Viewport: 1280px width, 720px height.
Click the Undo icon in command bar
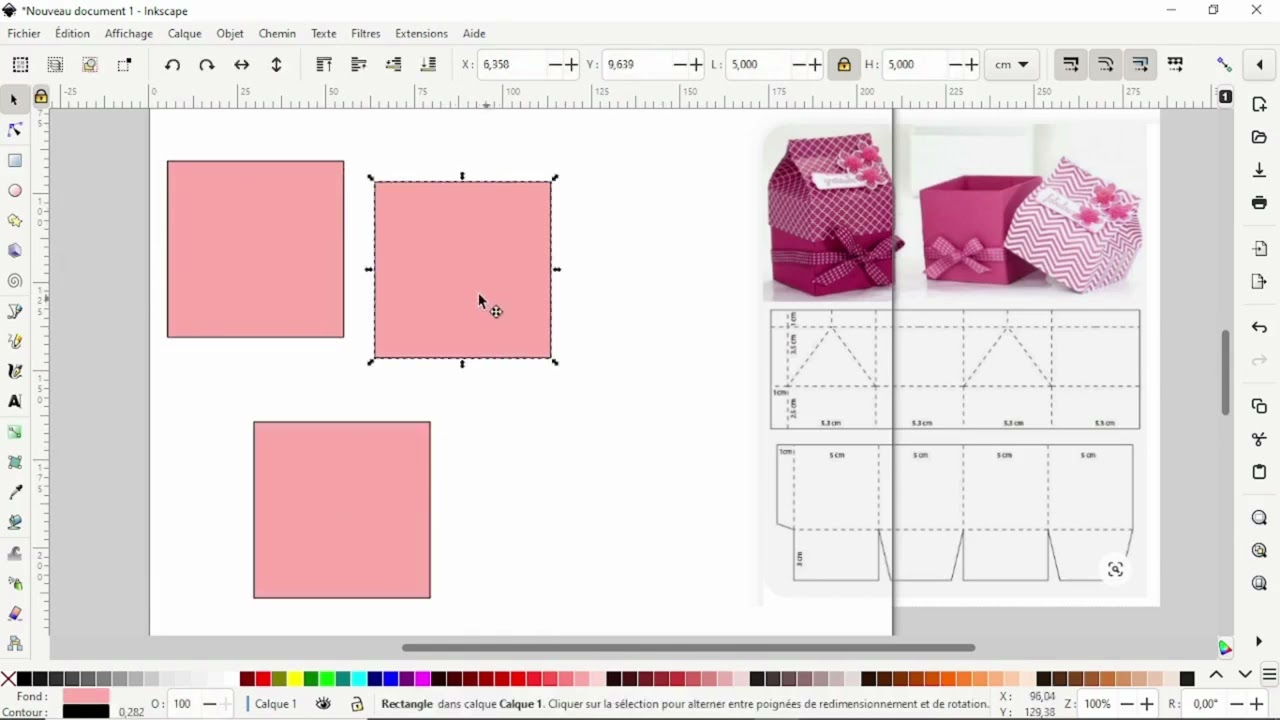click(x=1259, y=327)
